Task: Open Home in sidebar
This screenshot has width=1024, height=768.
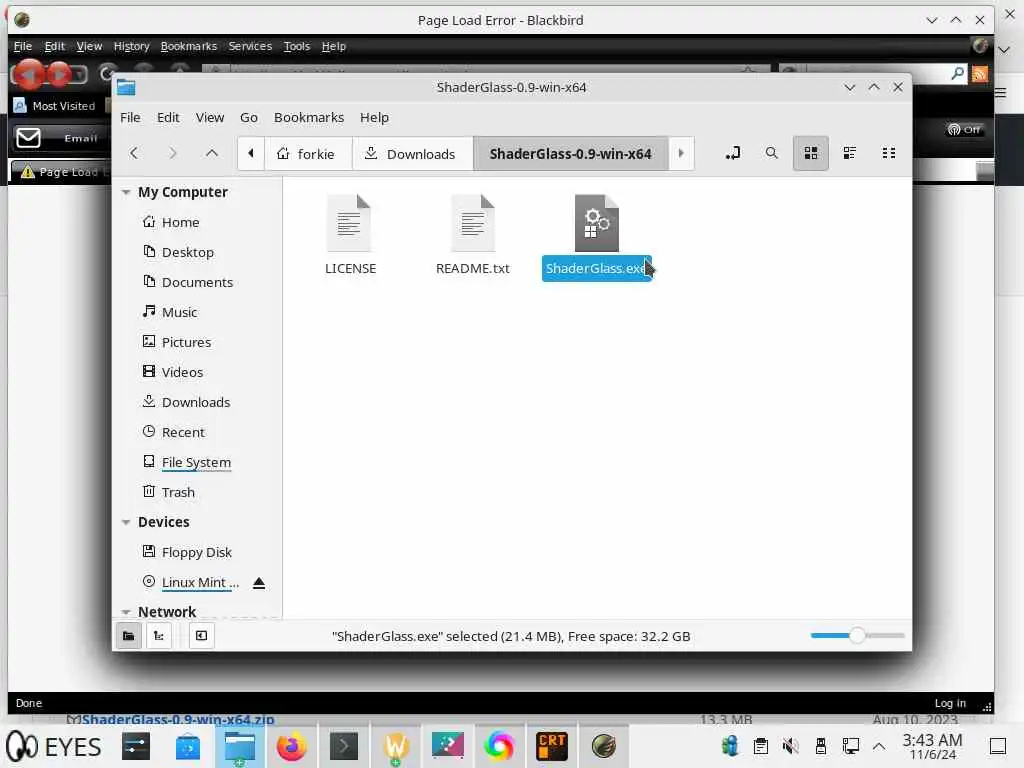Action: coord(180,222)
